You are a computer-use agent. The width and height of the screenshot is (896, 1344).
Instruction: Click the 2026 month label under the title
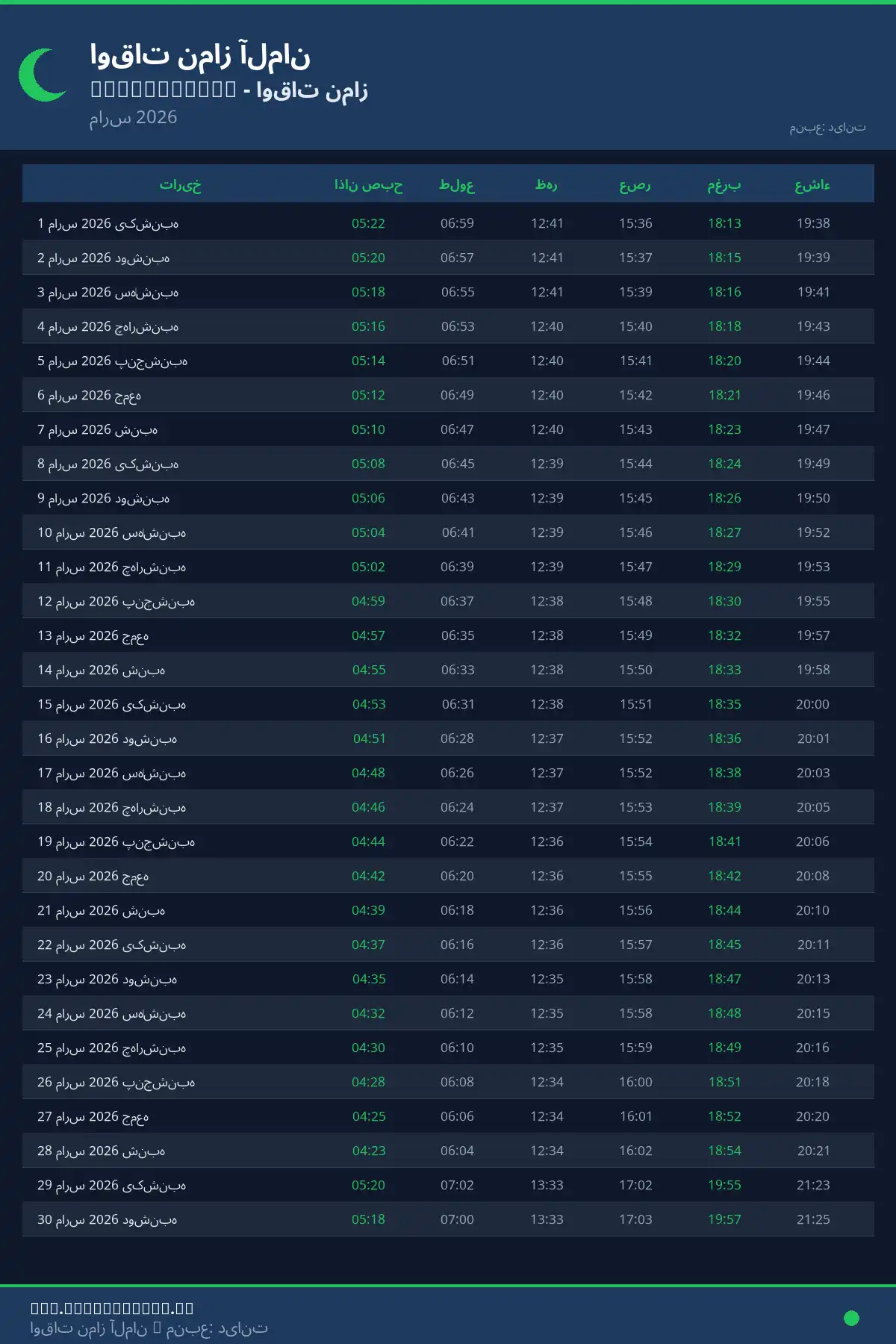coord(133,117)
